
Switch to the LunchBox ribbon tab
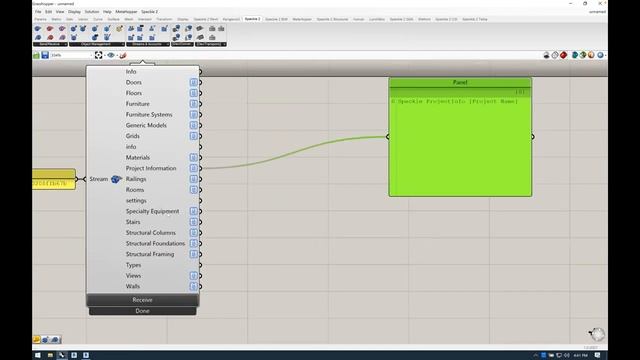coord(377,19)
